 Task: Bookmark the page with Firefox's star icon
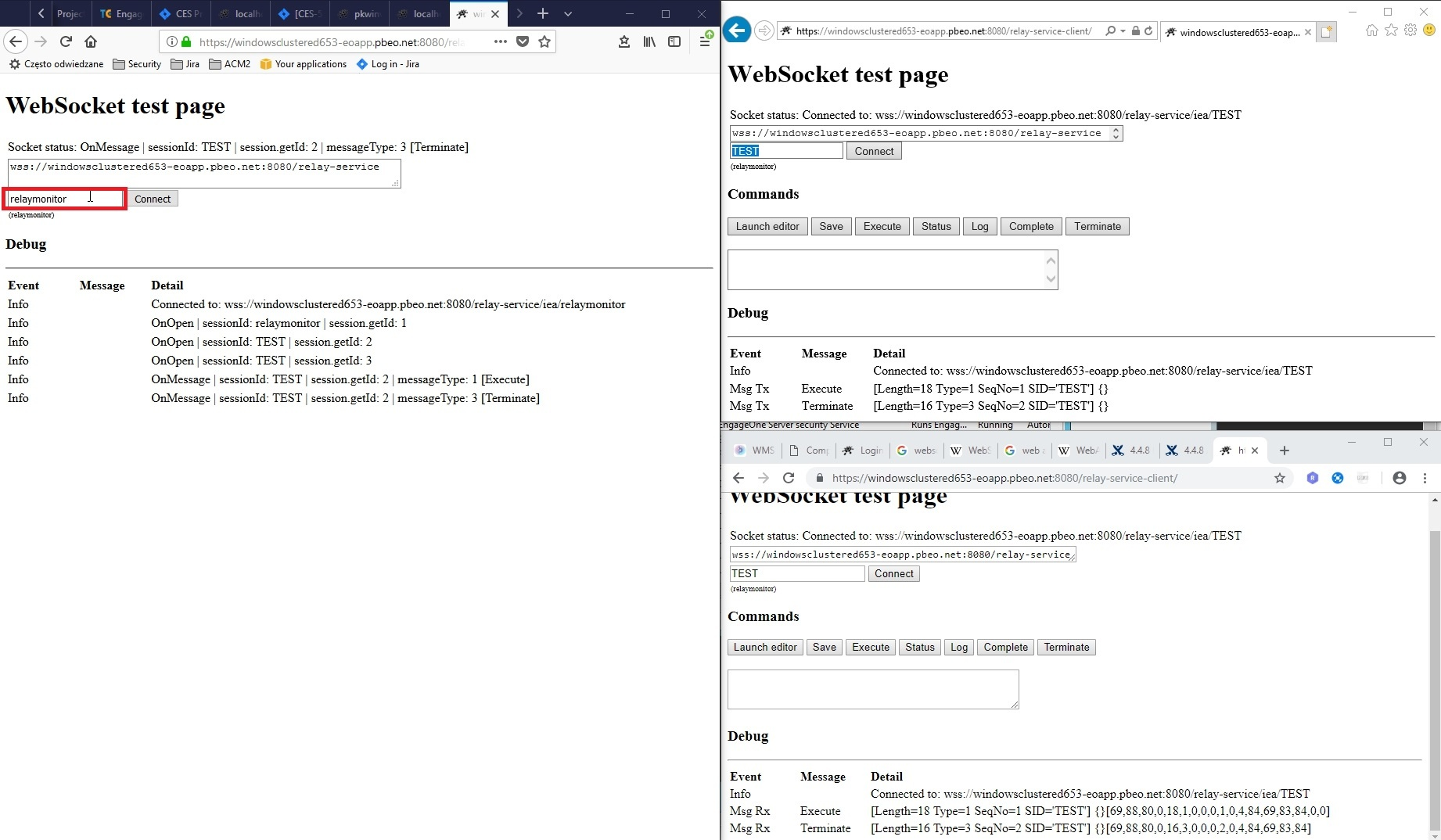click(x=544, y=42)
